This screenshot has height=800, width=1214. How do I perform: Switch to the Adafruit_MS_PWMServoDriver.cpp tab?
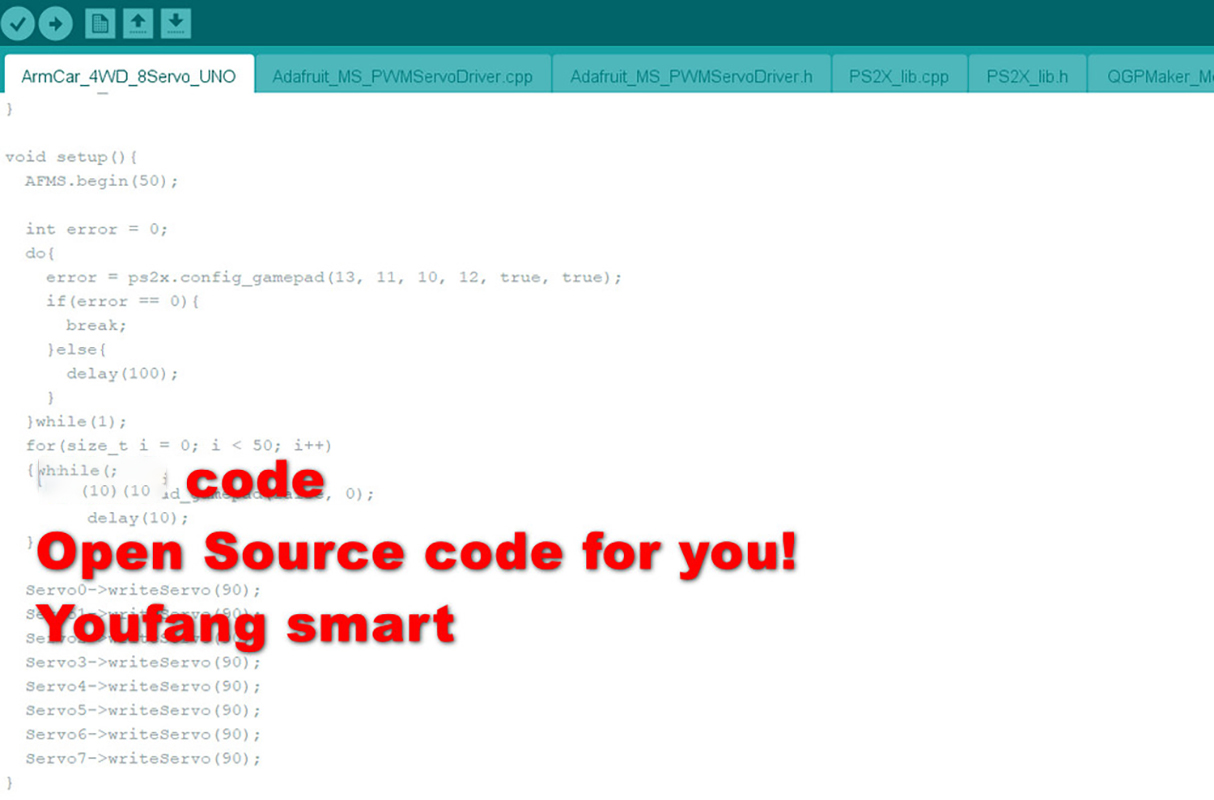(402, 76)
